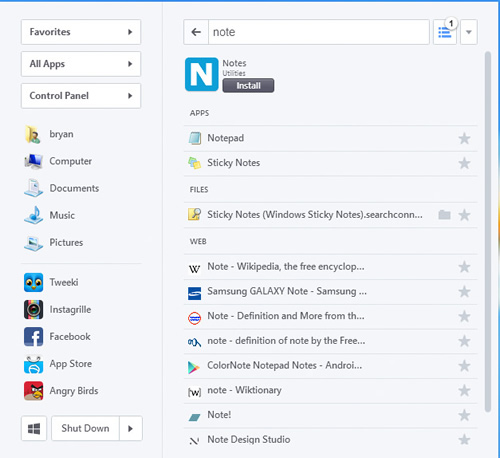Screen dimensions: 500x458
Task: Star the ColorNote Notepad Notes result
Action: 464,366
